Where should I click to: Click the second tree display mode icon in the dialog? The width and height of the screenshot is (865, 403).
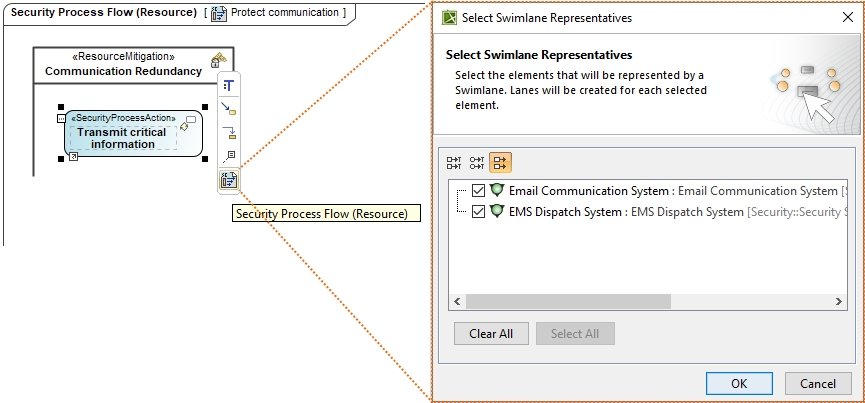pyautogui.click(x=477, y=161)
